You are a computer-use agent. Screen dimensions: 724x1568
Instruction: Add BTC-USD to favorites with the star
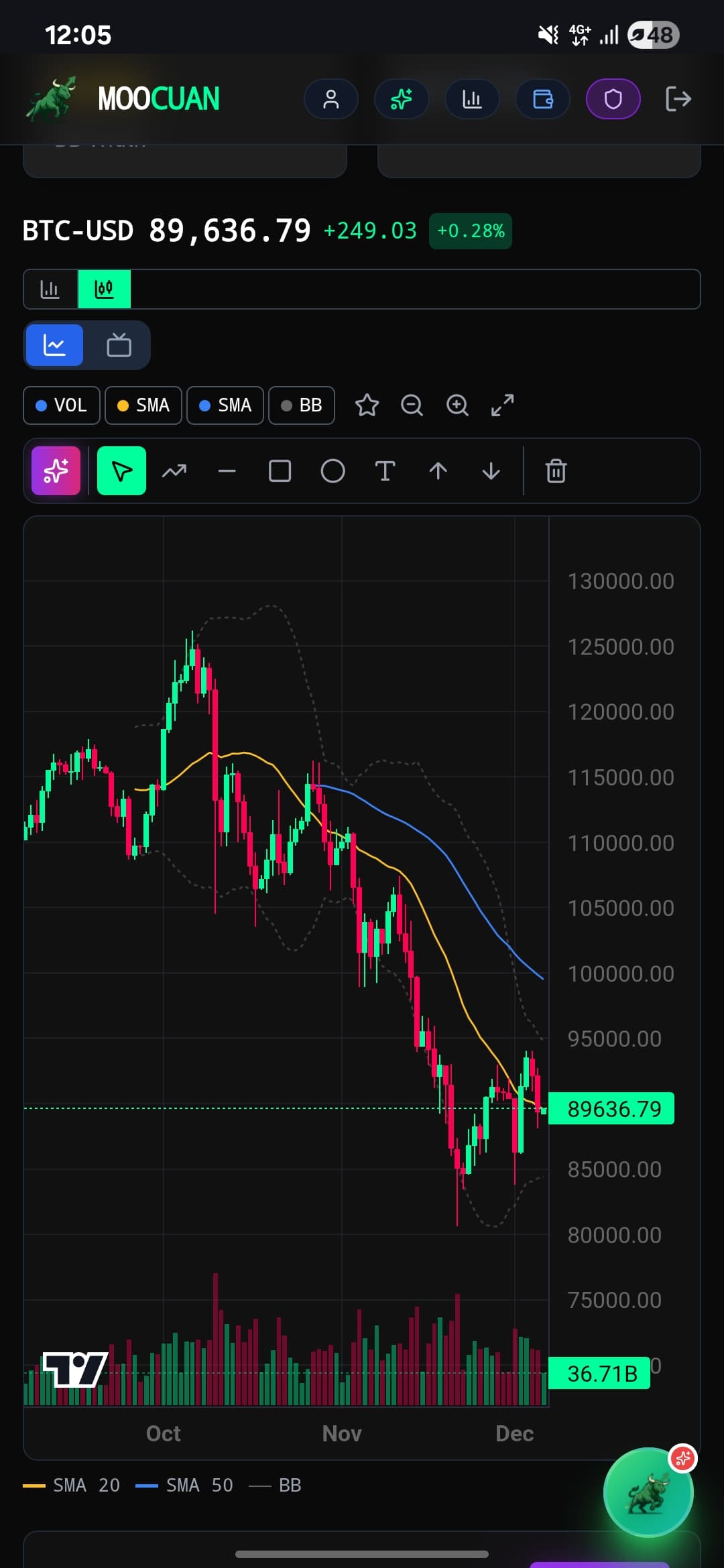click(x=367, y=405)
